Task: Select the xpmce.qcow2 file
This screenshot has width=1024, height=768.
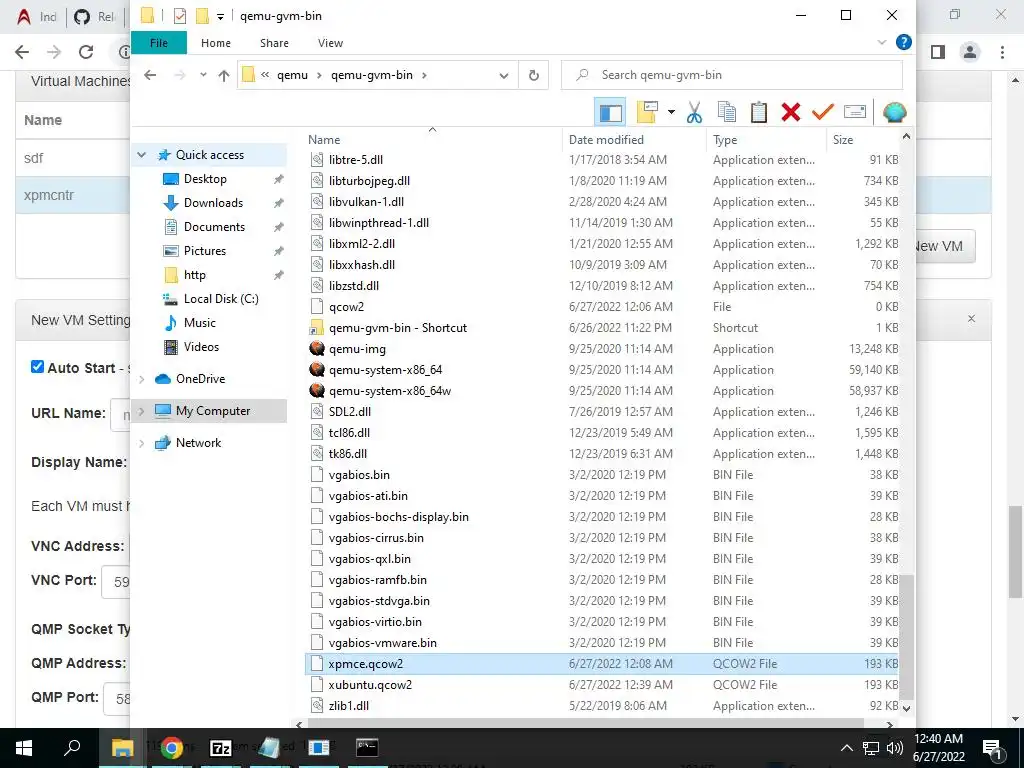Action: pos(366,664)
